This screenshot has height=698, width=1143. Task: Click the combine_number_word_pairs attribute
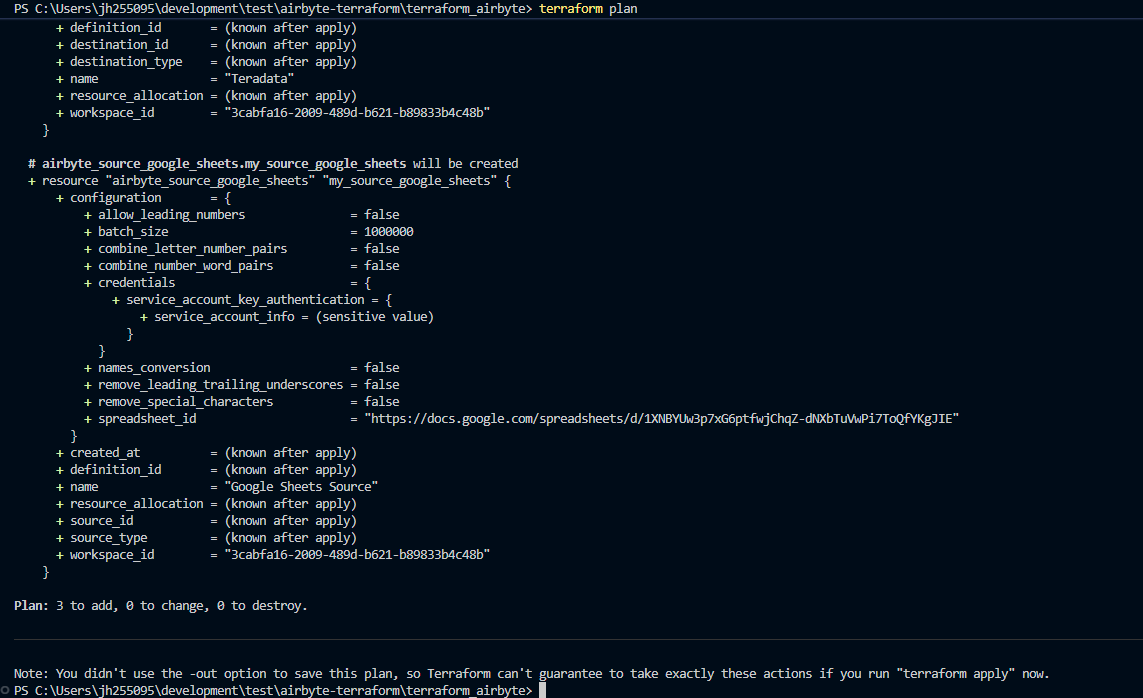[x=185, y=266]
